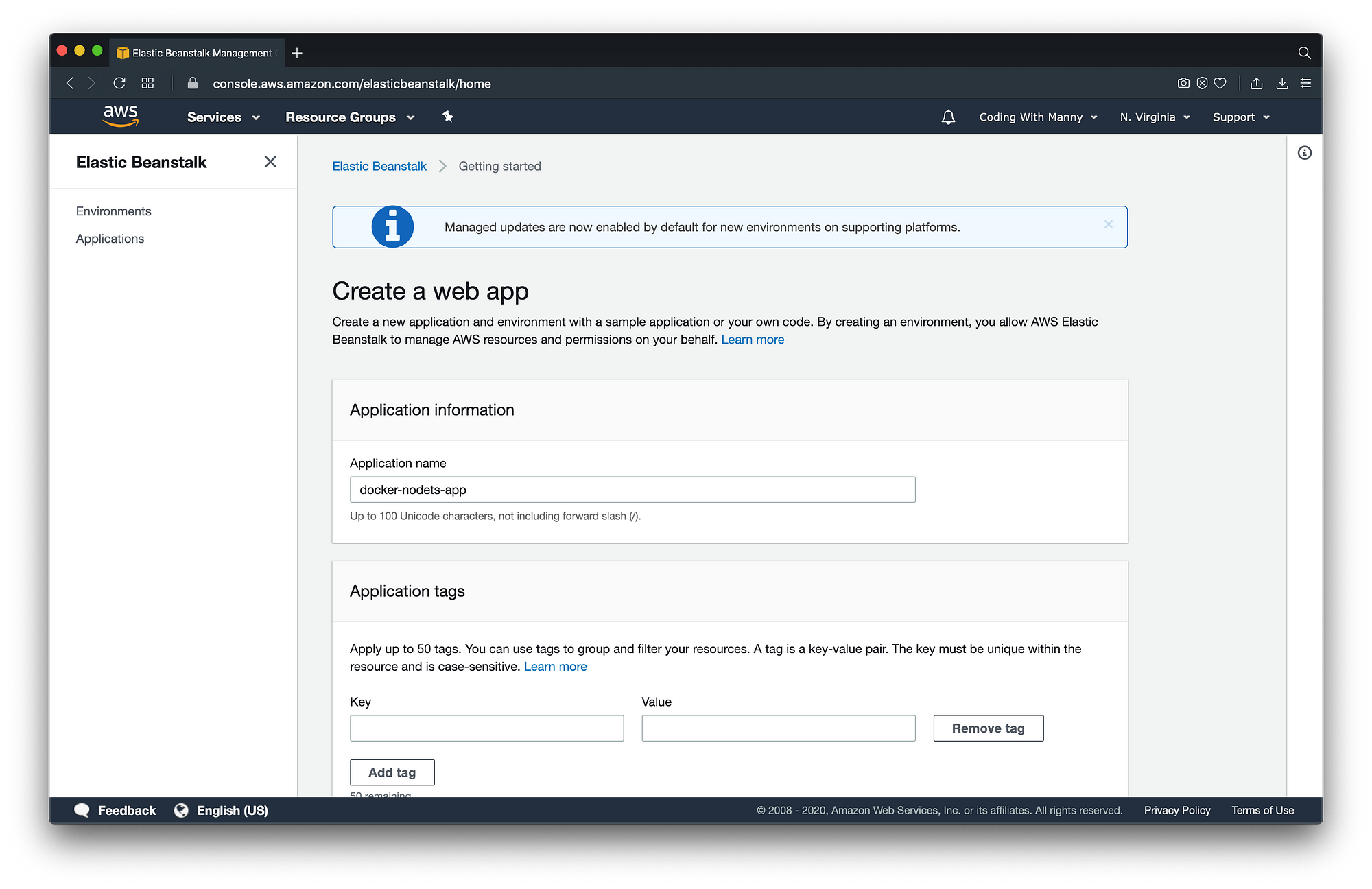Go to Applications in the sidebar
1372x889 pixels.
point(110,239)
